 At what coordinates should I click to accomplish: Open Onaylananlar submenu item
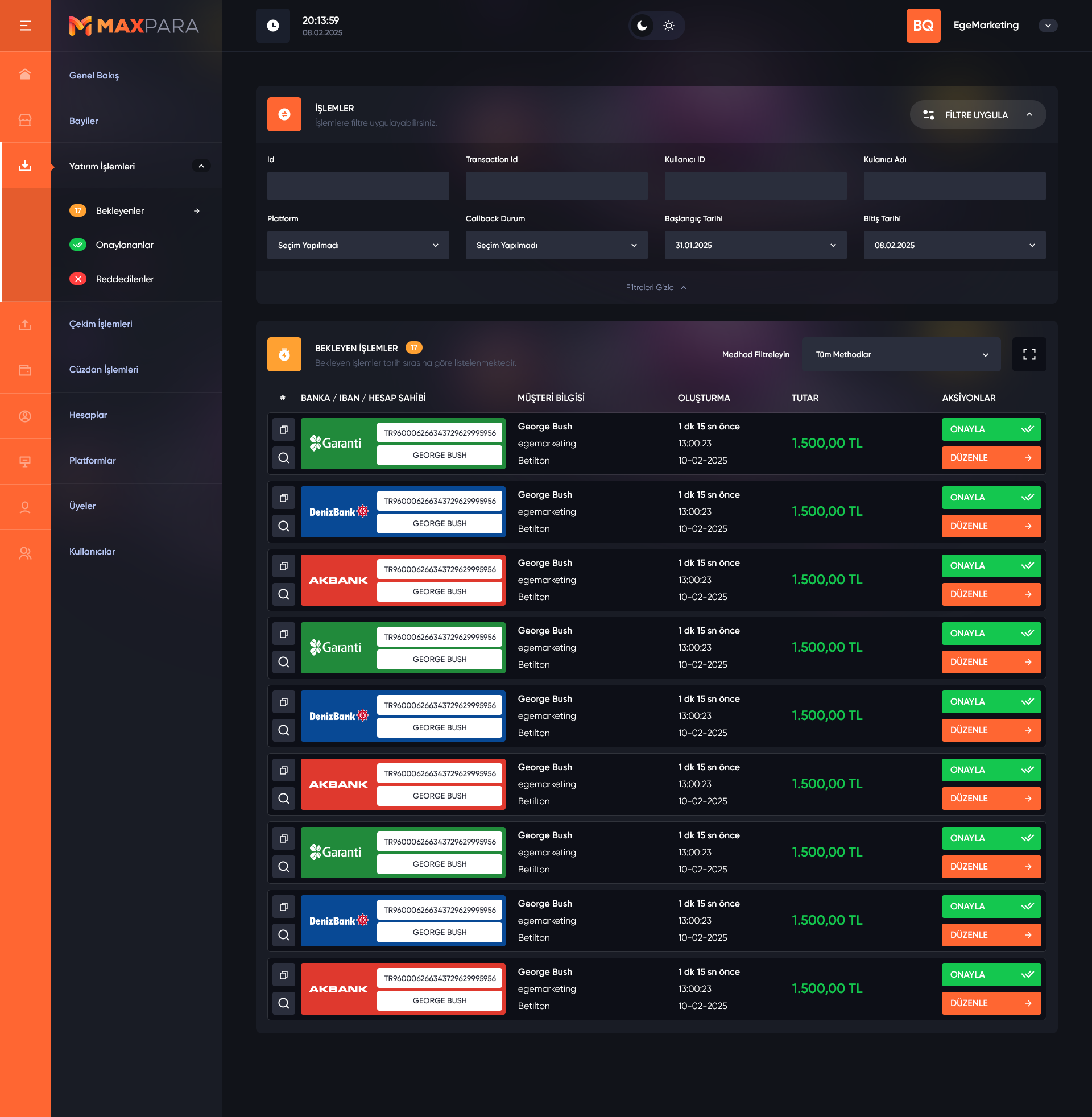[x=125, y=245]
